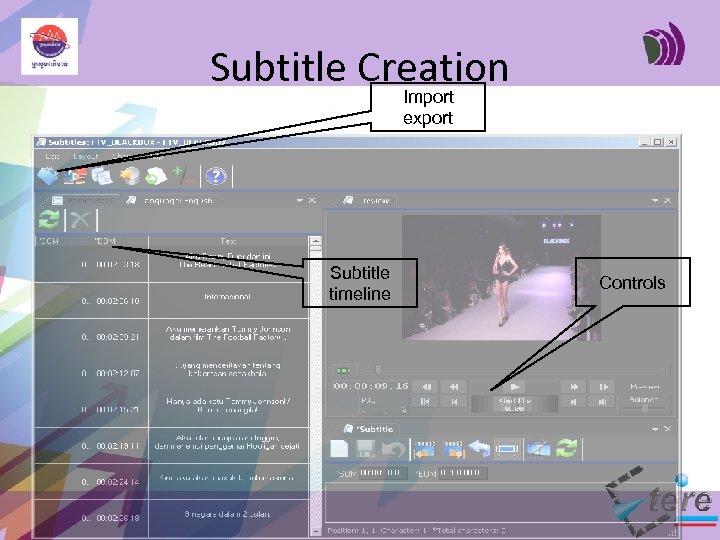Click the fashion runway video preview
720x540 pixels.
(x=501, y=278)
